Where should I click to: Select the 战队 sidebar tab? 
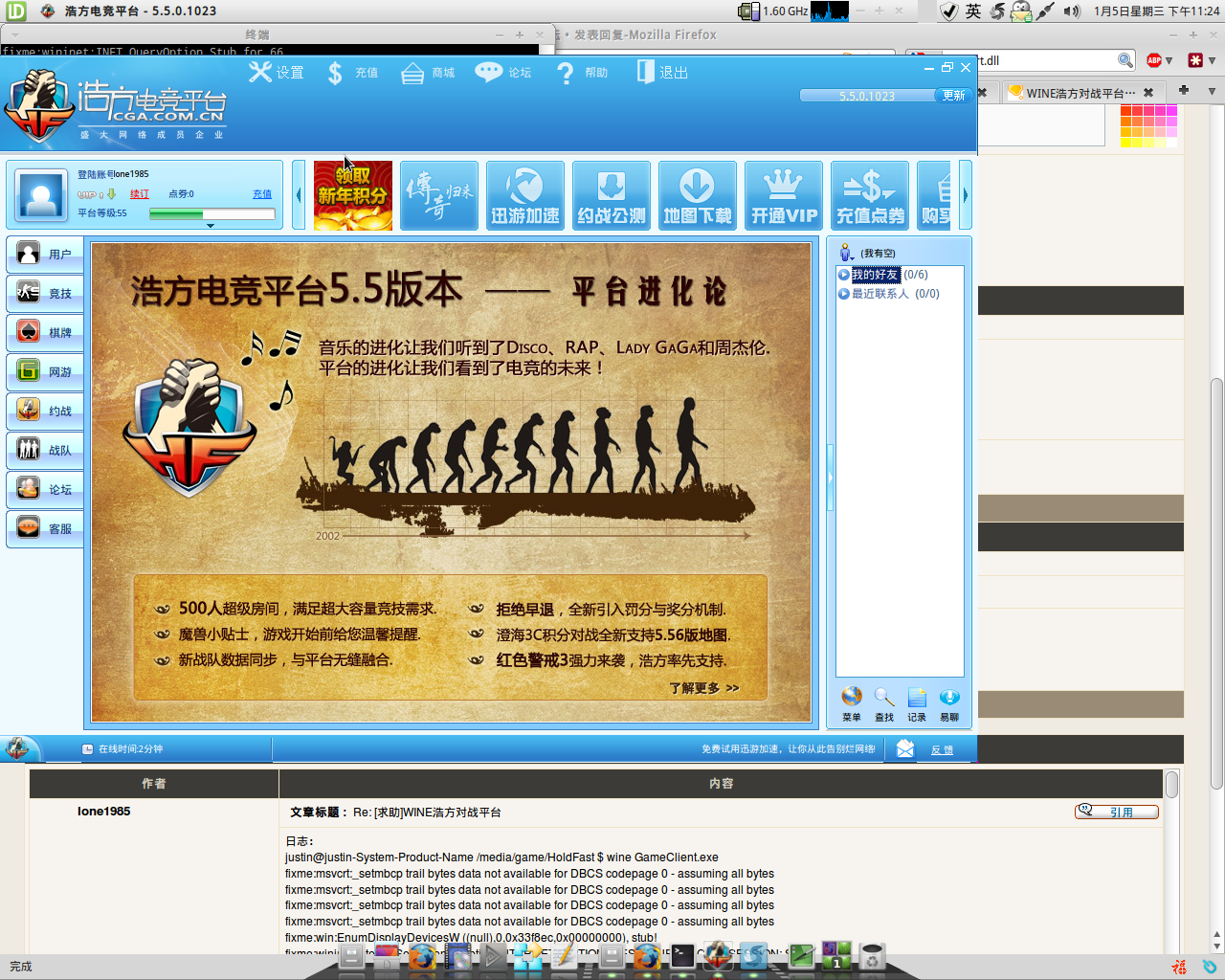pos(45,450)
